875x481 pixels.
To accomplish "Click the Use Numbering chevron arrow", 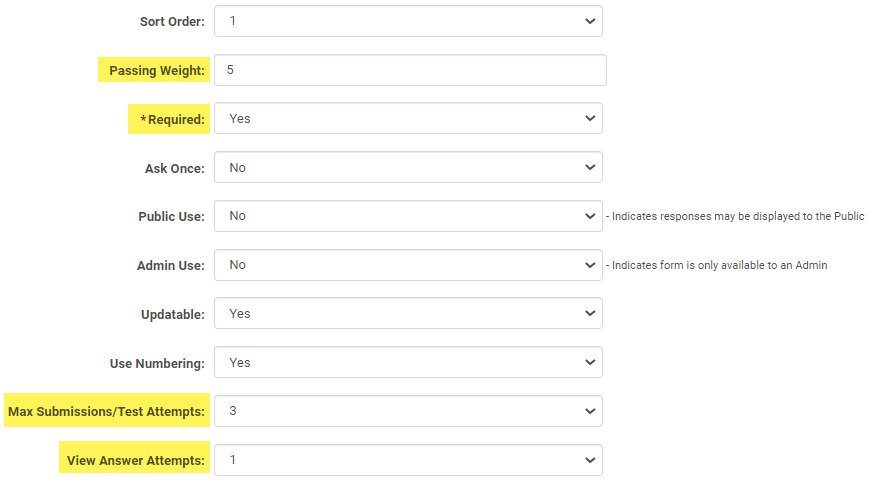I will point(588,362).
